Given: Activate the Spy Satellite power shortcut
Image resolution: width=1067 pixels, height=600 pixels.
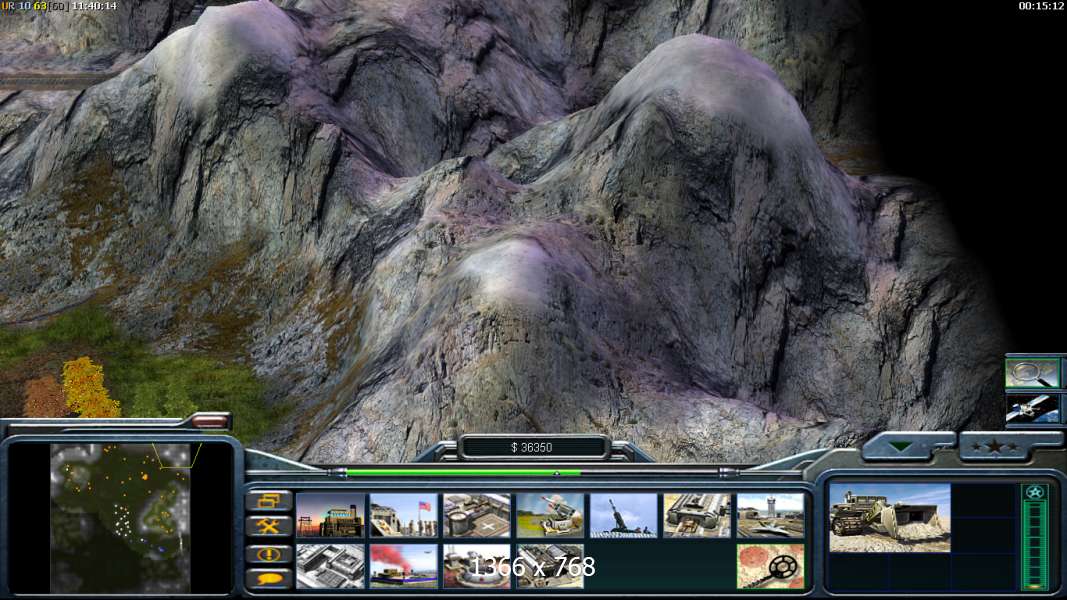Looking at the screenshot, I should 1033,410.
